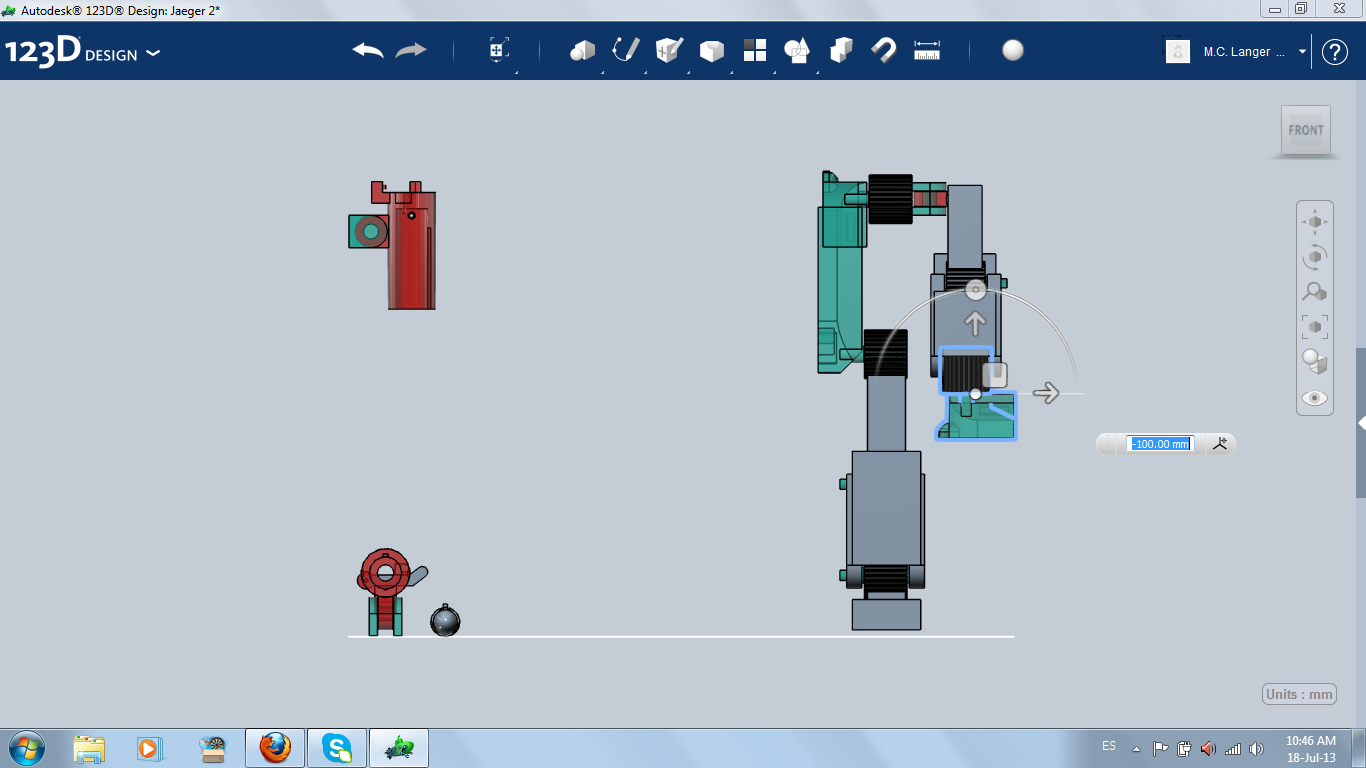
Task: Select the Combine tool
Action: pyautogui.click(x=841, y=50)
